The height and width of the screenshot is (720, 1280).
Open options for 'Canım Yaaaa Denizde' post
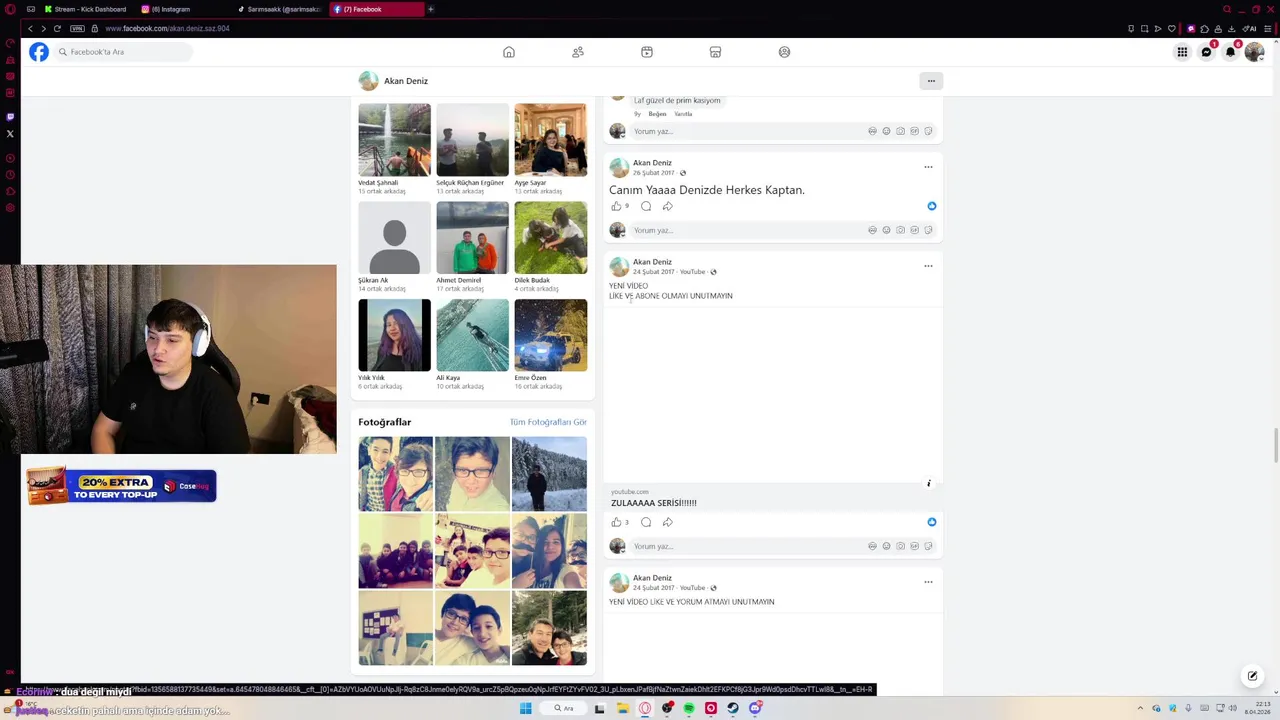click(928, 167)
